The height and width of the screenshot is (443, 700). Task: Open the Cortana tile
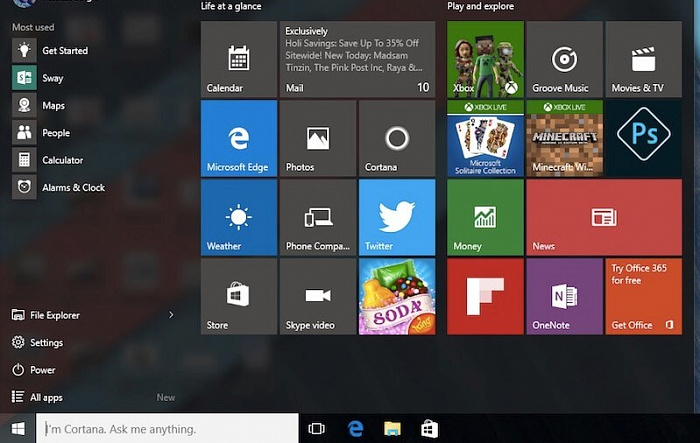pyautogui.click(x=396, y=137)
